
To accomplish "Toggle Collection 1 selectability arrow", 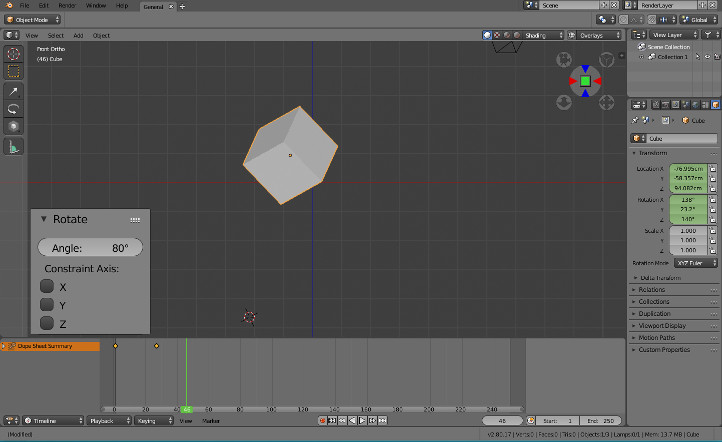I will pyautogui.click(x=698, y=57).
